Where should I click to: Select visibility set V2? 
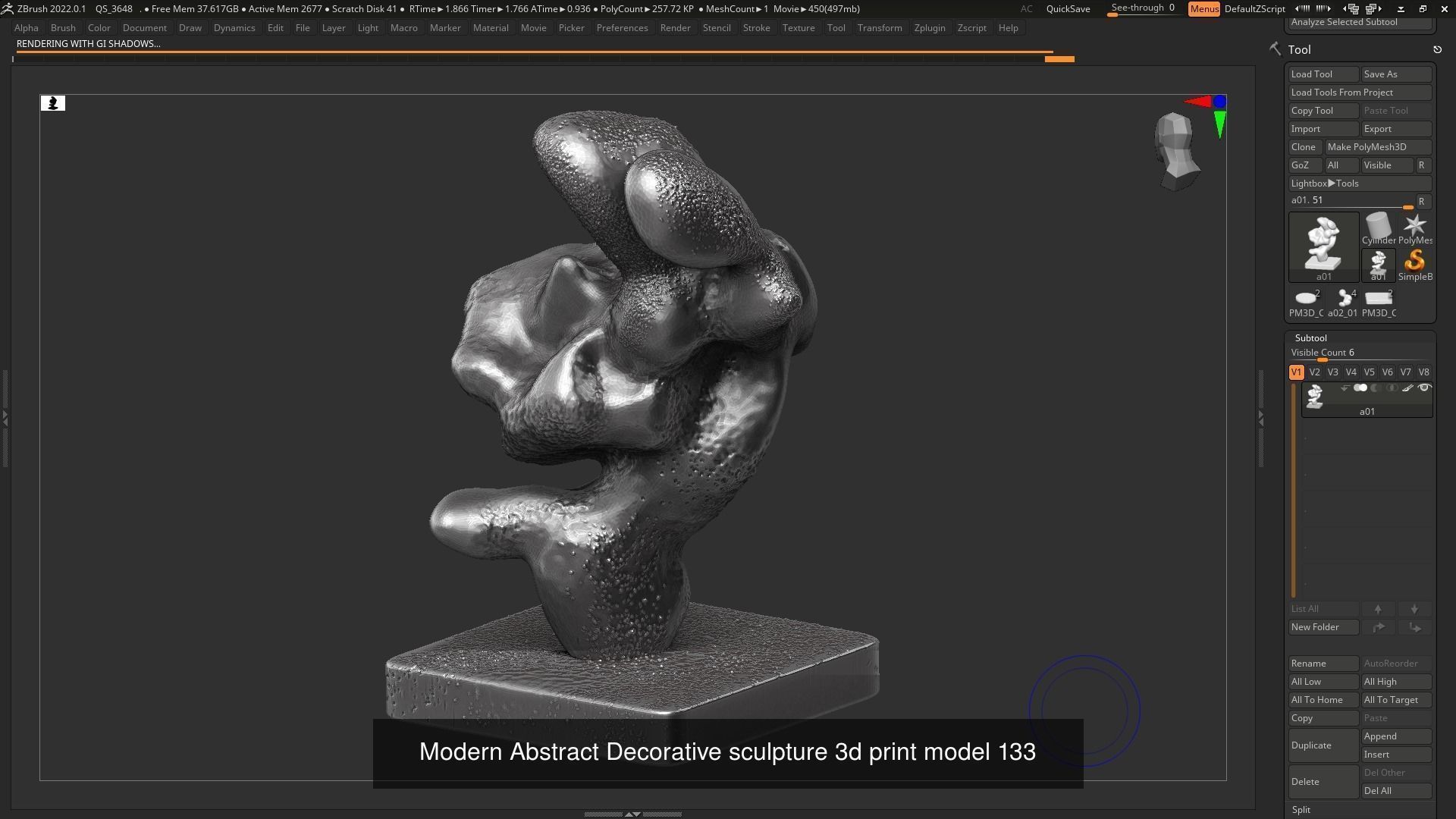[1314, 372]
